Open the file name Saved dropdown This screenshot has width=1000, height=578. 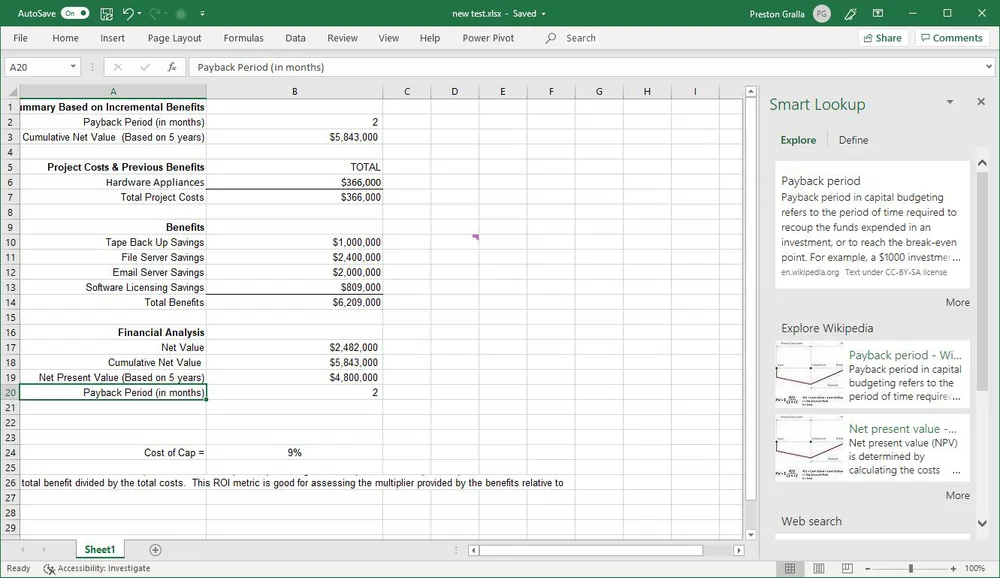pos(543,13)
